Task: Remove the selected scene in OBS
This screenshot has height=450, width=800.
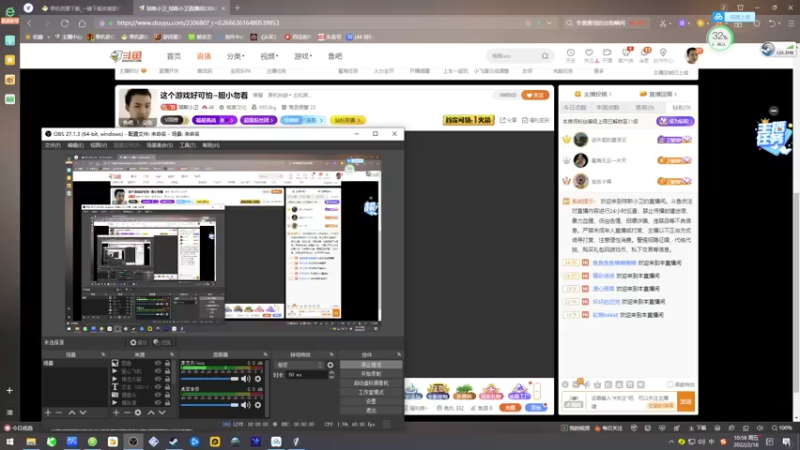Action: 59,412
